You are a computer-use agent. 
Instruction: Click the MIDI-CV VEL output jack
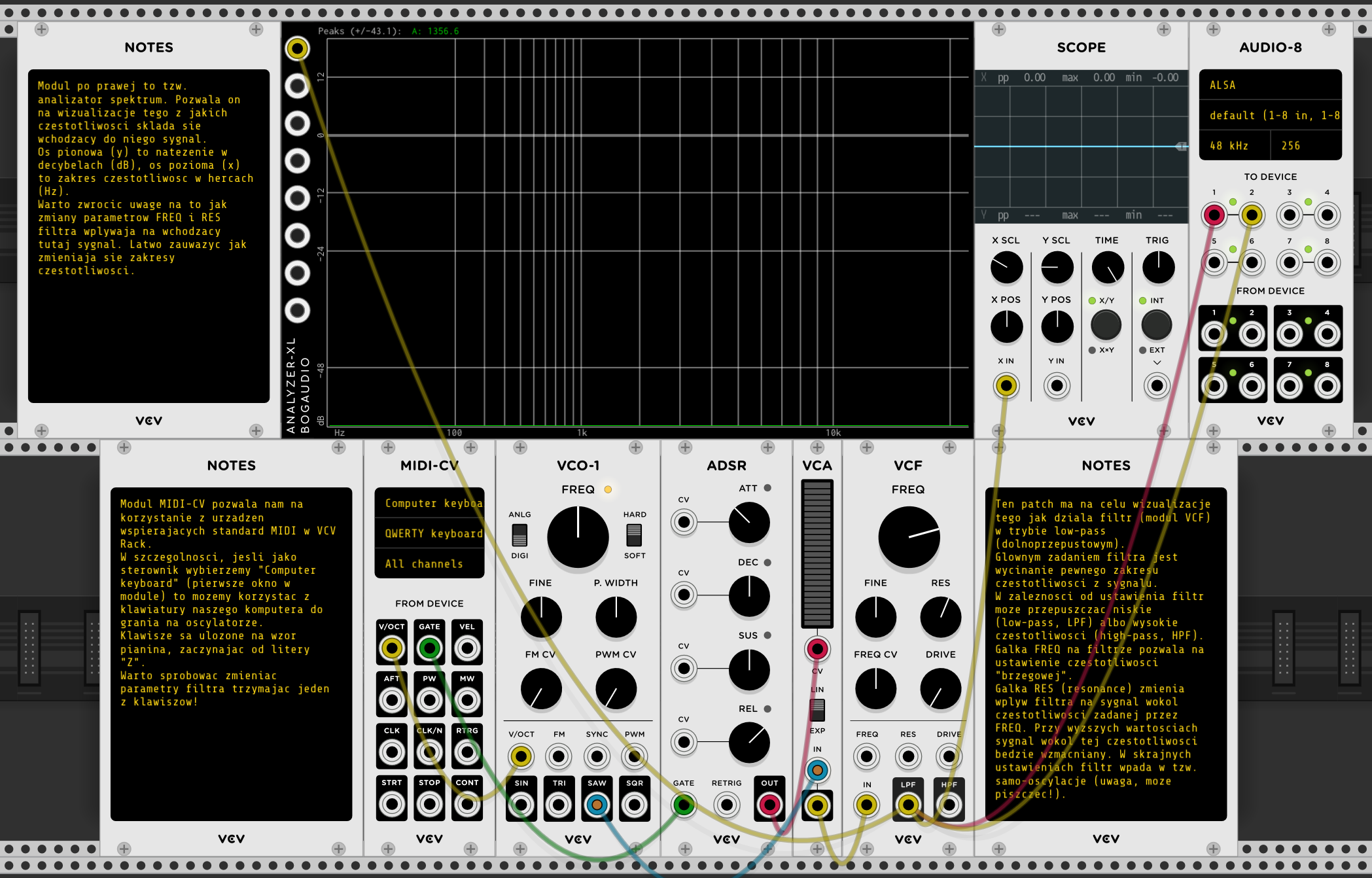467,648
